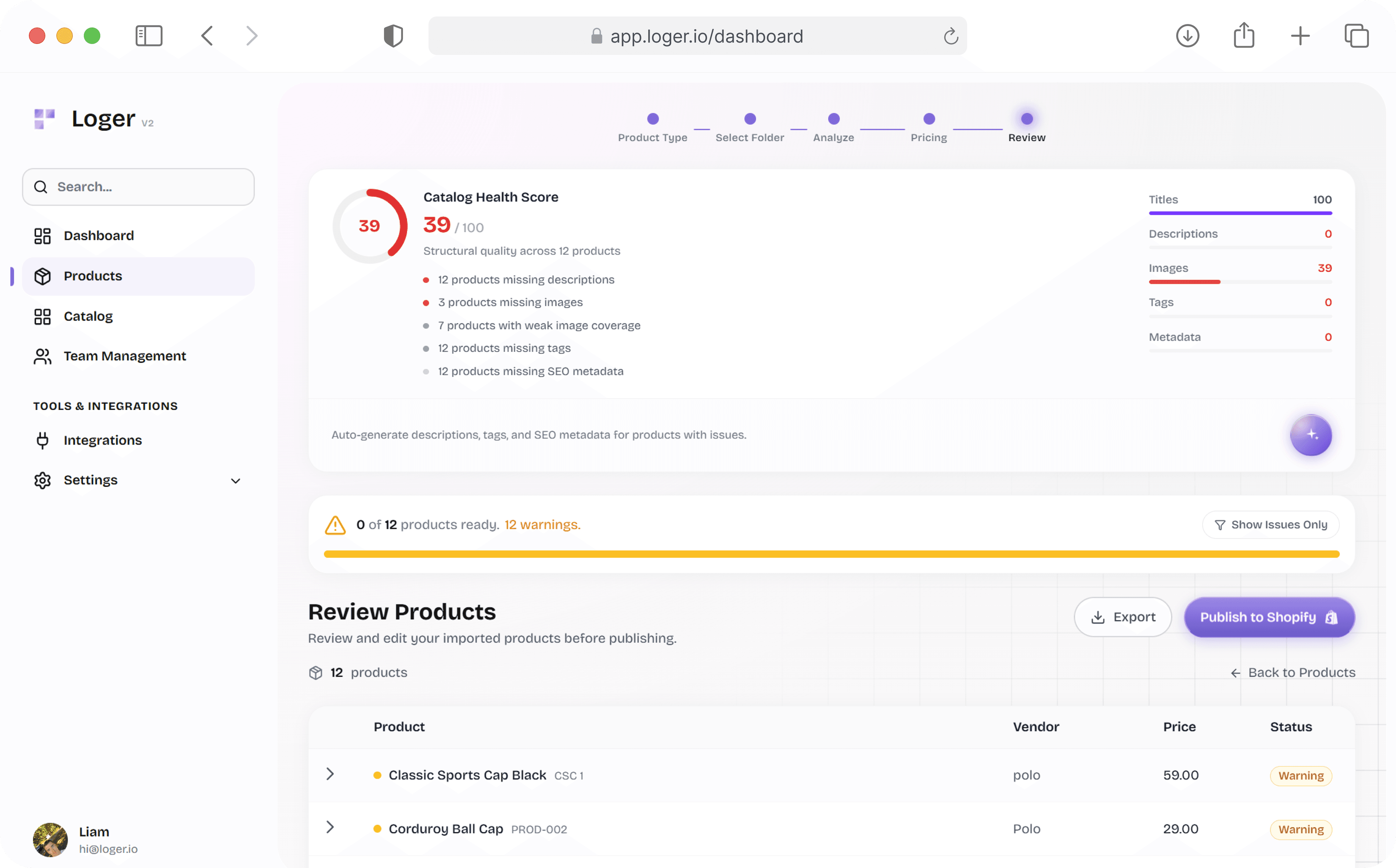Select the Products box icon in sidebar
Screen dimensions: 1396x868
pyautogui.click(x=43, y=276)
